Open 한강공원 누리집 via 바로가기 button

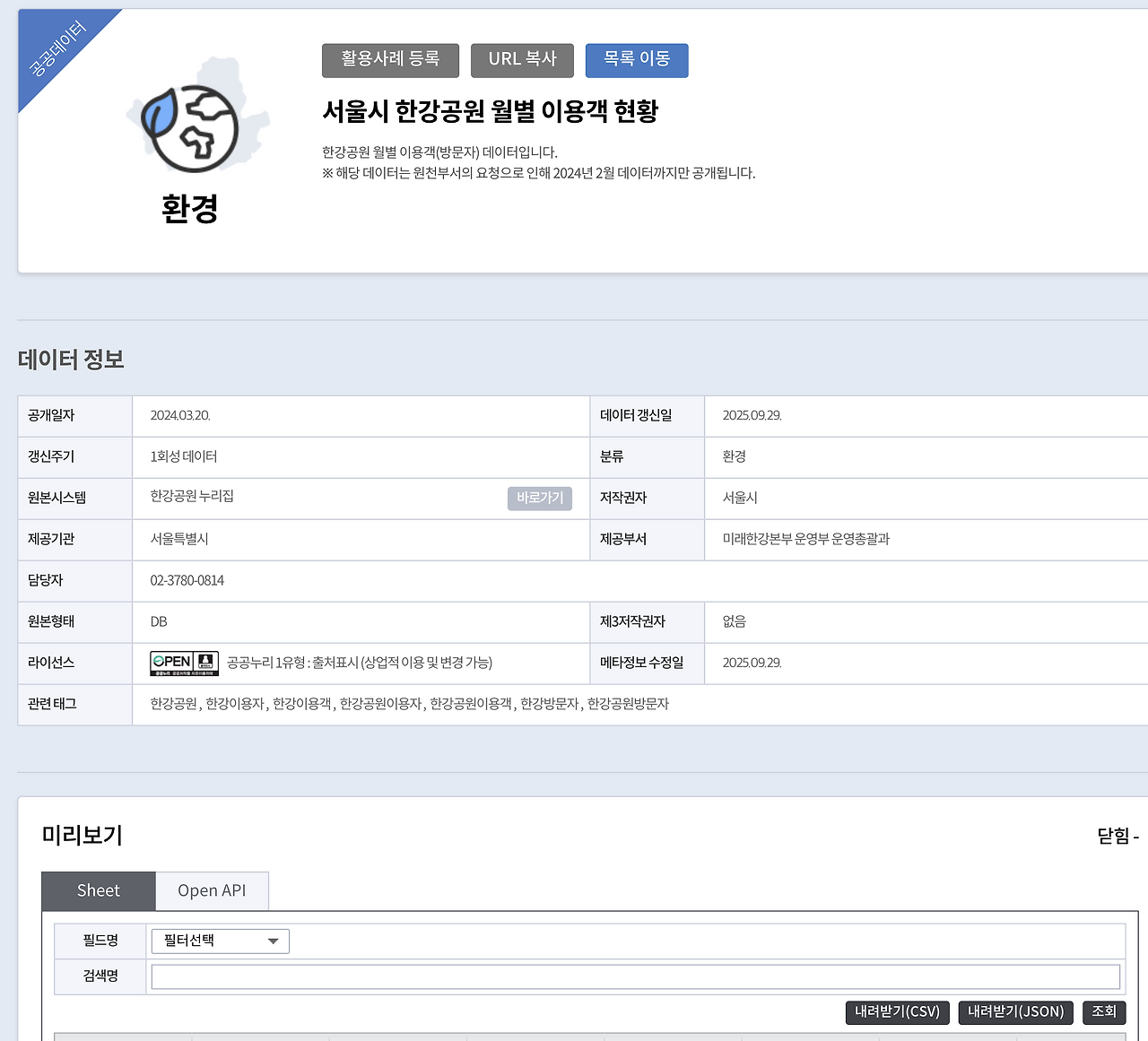point(539,499)
